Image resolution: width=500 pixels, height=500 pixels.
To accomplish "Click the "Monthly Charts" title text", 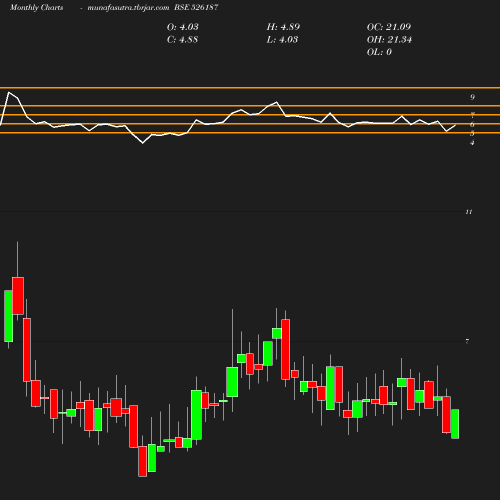I will (37, 7).
